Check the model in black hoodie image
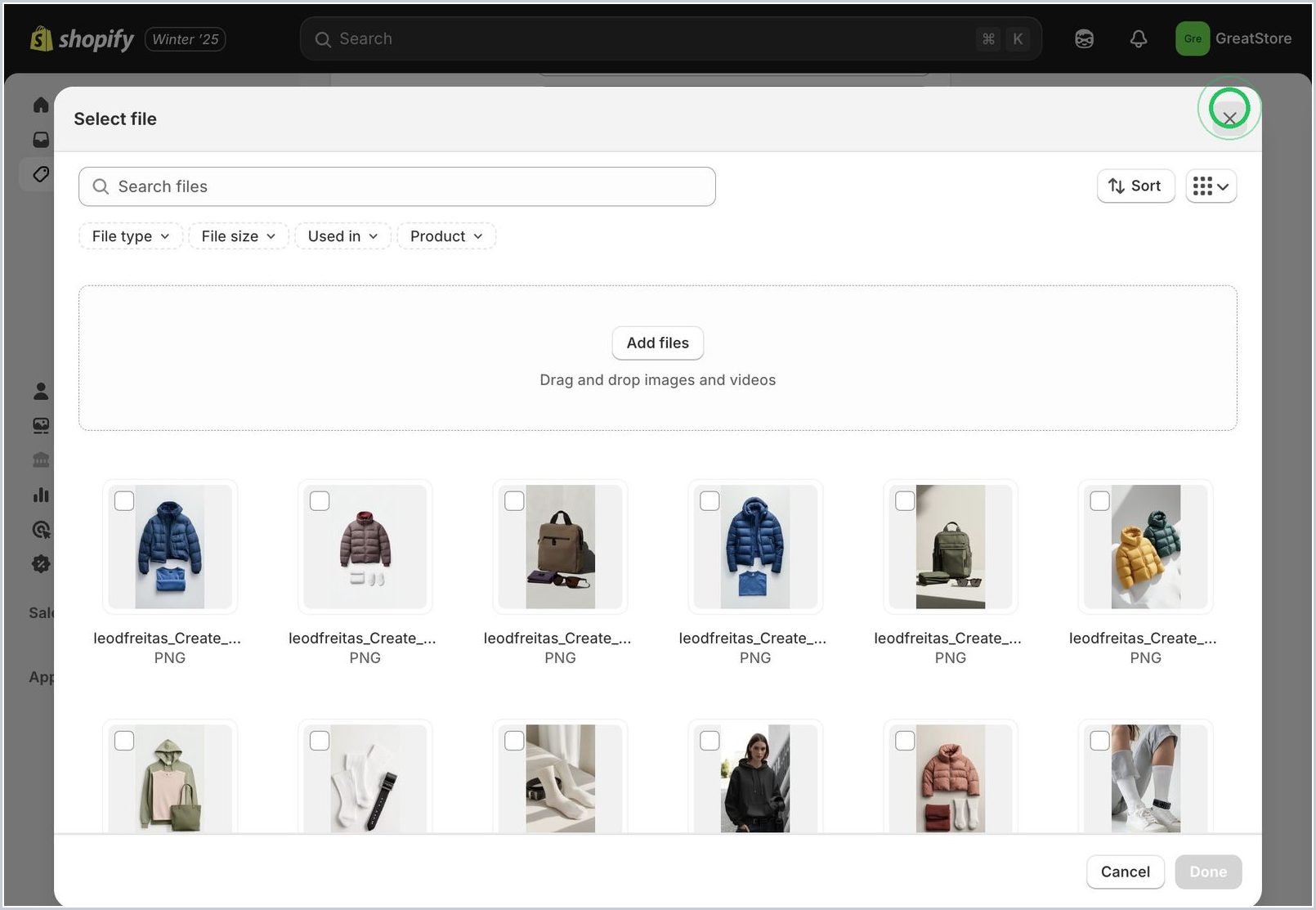1316x910 pixels. (709, 741)
